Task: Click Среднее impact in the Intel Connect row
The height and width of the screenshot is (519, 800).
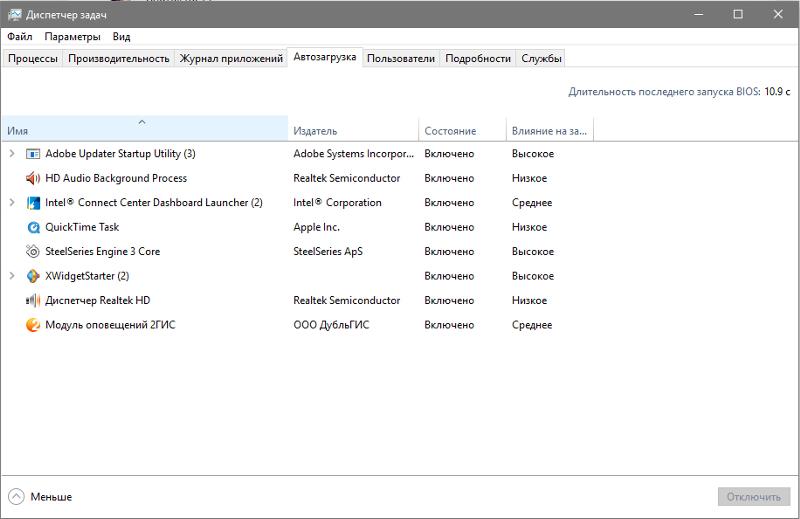Action: (532, 203)
